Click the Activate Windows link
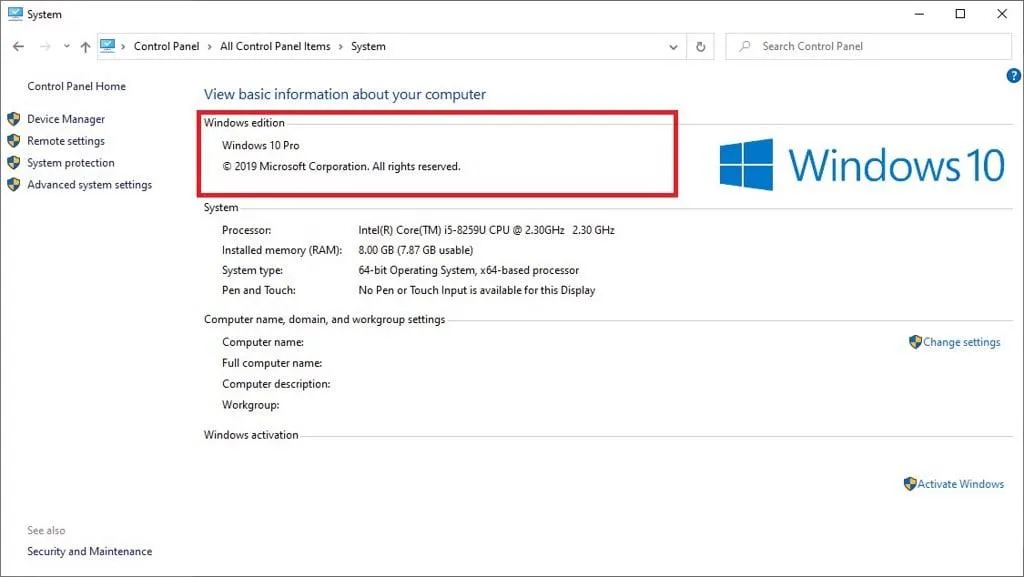1024x577 pixels. [960, 484]
